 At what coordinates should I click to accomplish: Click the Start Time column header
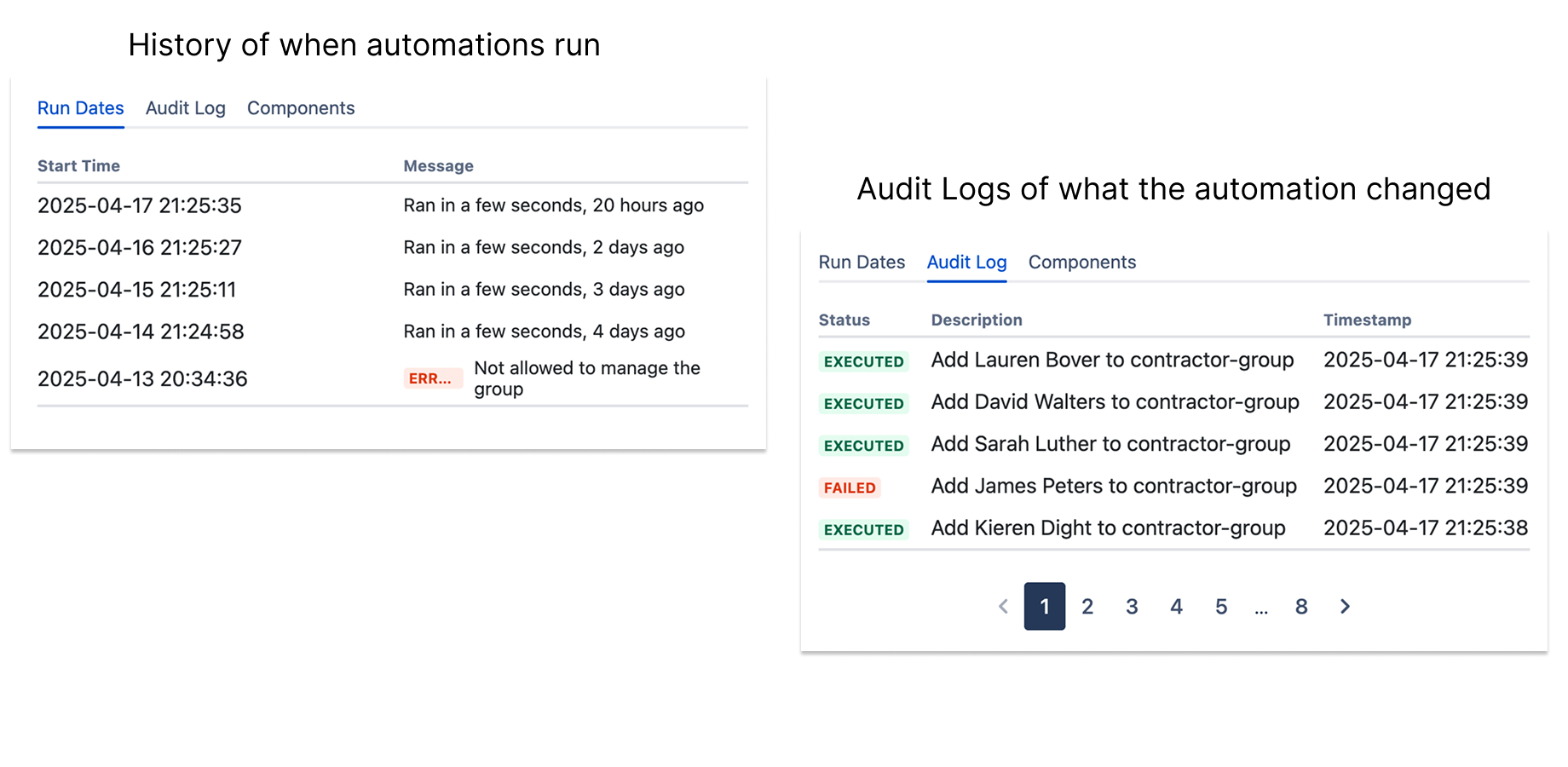pos(78,166)
